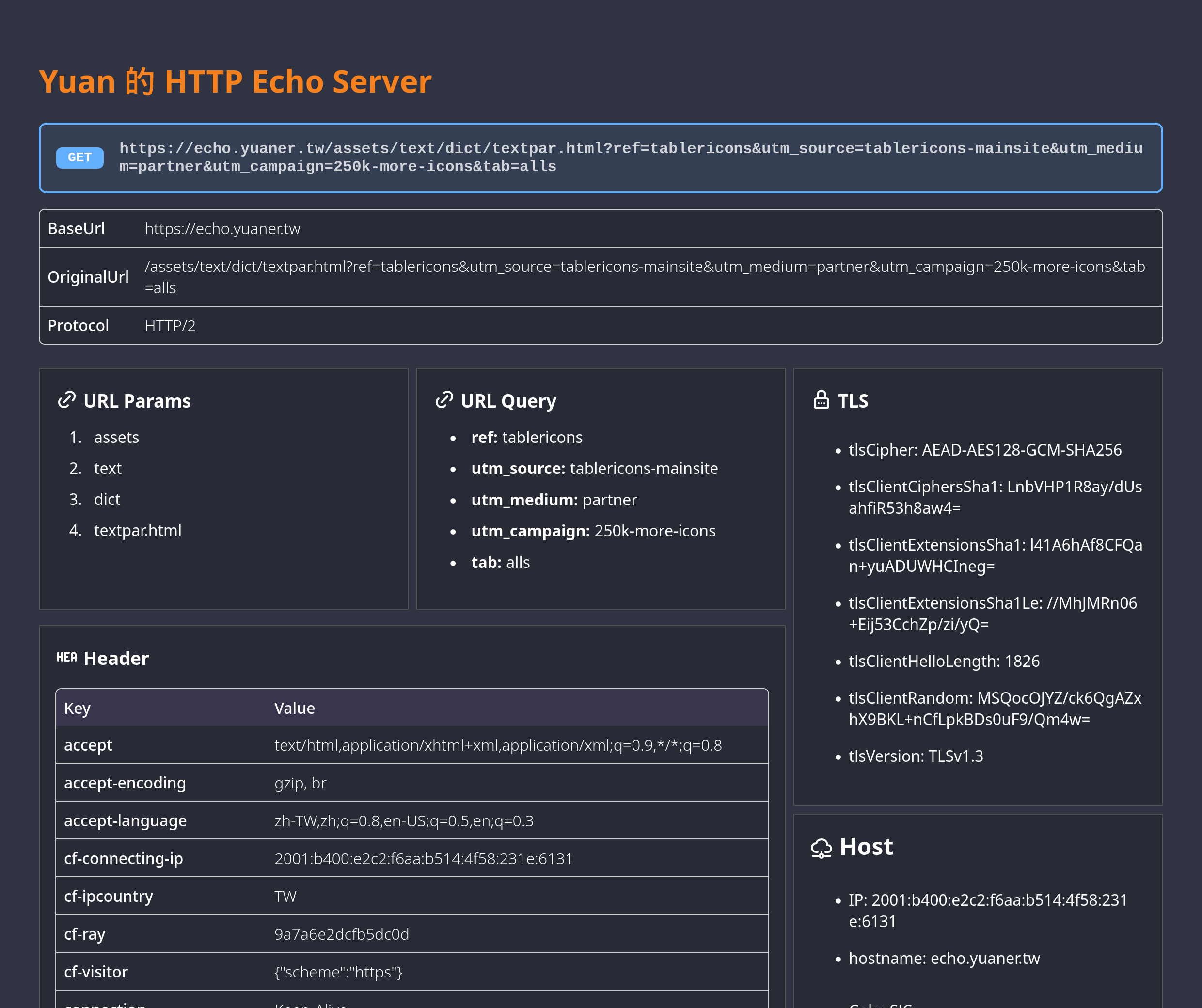
Task: Click the blue GET method badge
Action: coord(79,157)
